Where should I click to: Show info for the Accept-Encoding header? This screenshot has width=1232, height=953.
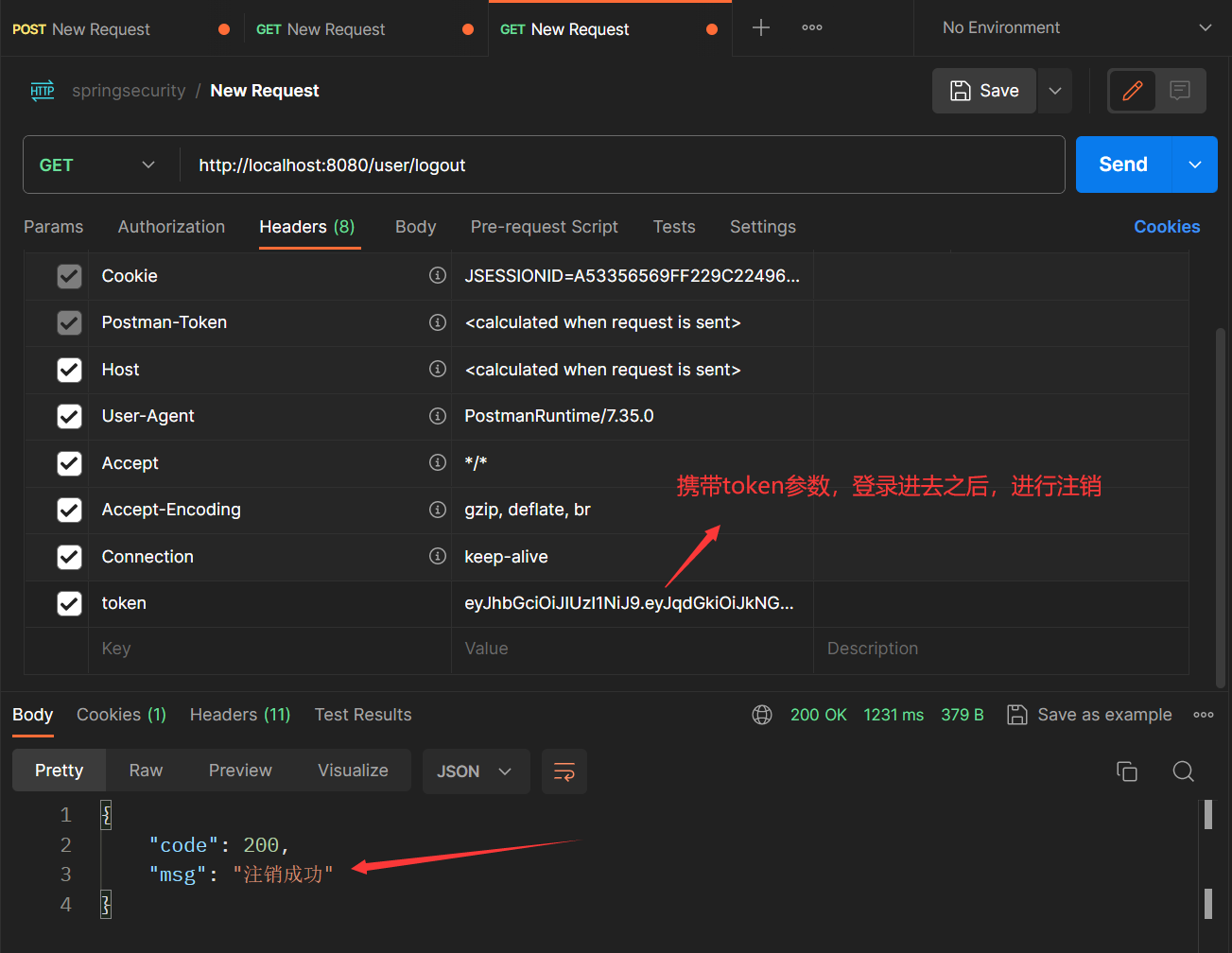[438, 510]
